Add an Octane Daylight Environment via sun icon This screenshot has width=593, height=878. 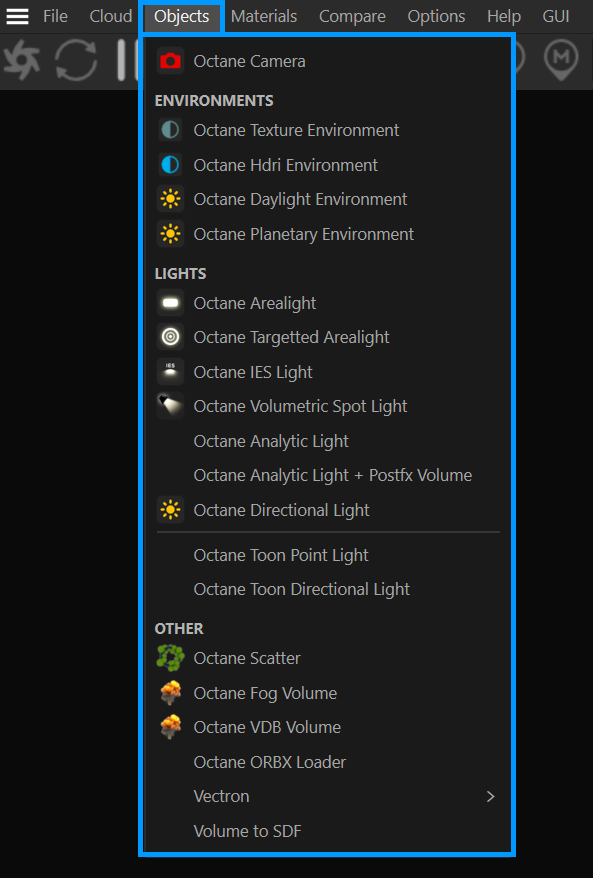(170, 199)
